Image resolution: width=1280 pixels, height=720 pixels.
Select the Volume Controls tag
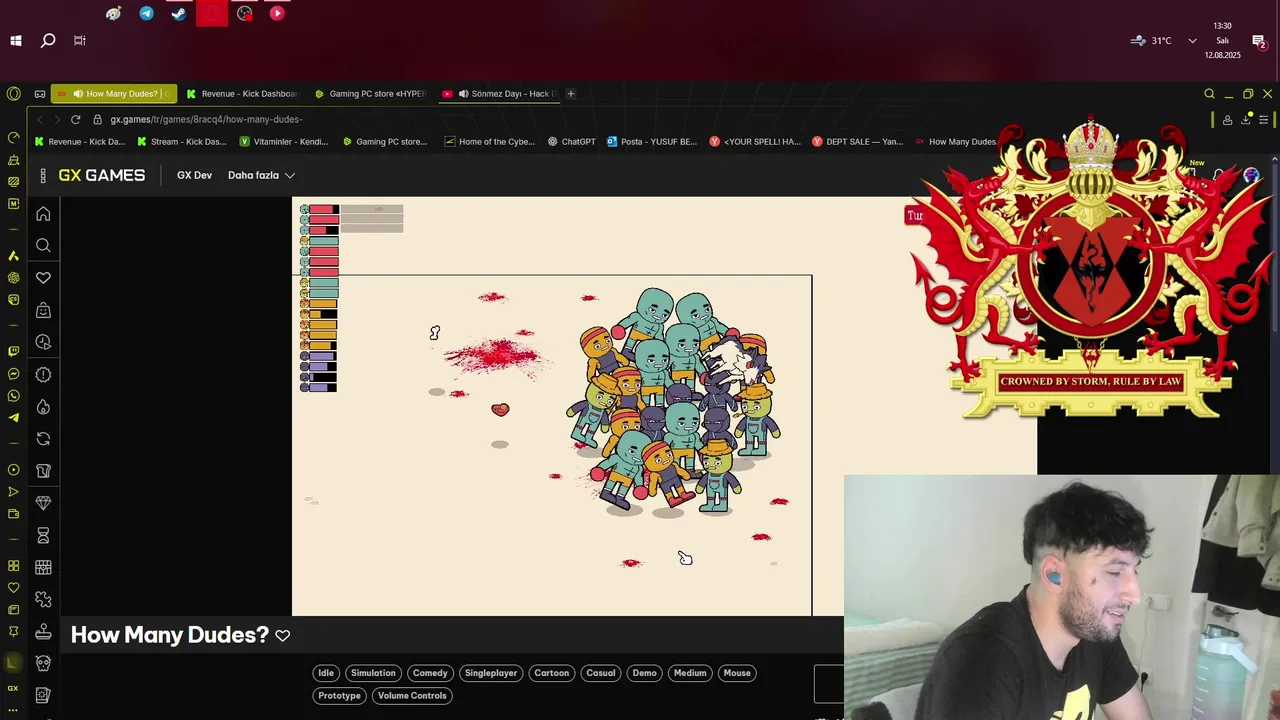[412, 696]
